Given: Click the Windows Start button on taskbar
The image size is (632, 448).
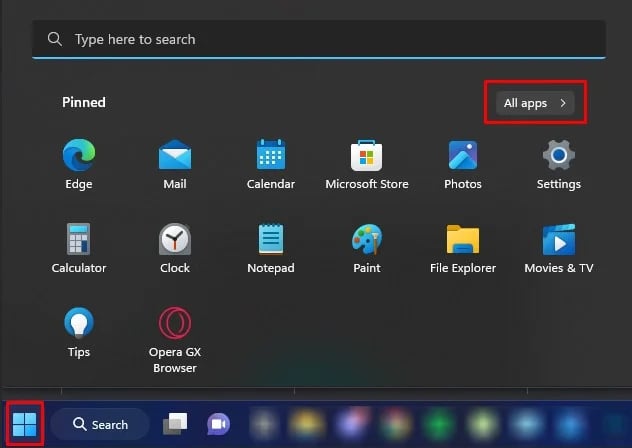Looking at the screenshot, I should 25,424.
